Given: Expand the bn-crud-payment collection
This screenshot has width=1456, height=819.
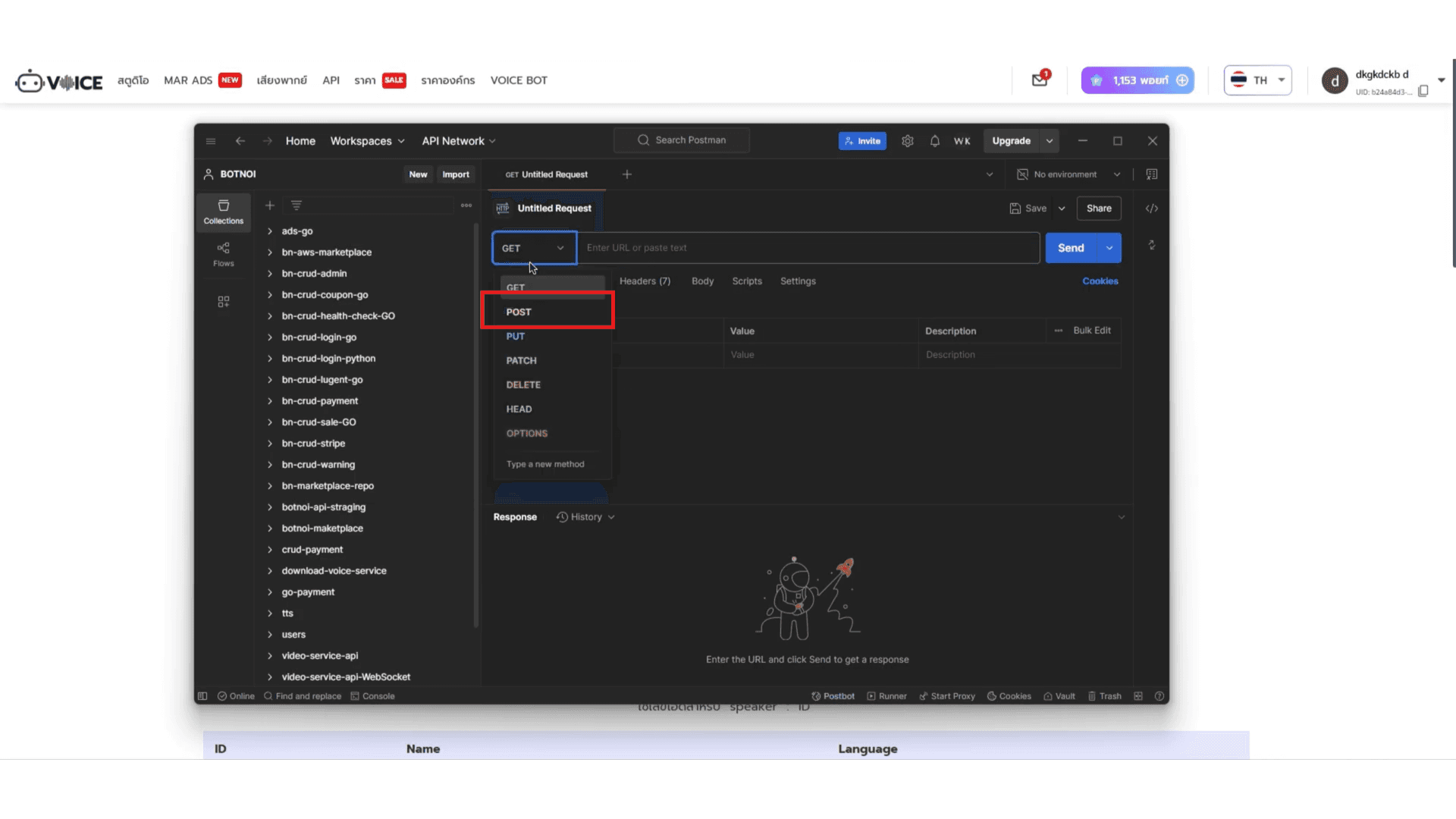Looking at the screenshot, I should 319,401.
